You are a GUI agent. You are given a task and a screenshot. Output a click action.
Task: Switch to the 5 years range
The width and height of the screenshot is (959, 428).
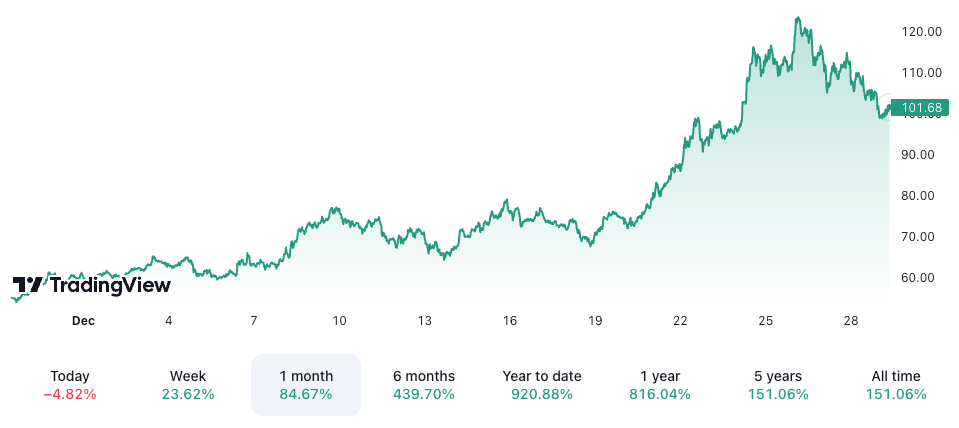[x=778, y=385]
